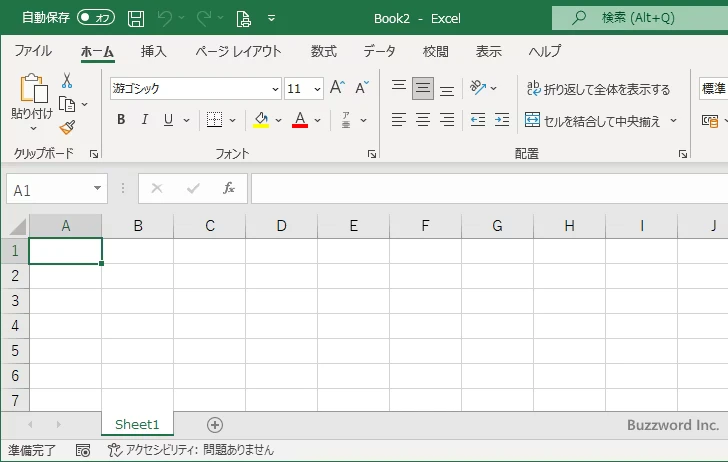Select row 3 header
728x462 pixels.
15,301
